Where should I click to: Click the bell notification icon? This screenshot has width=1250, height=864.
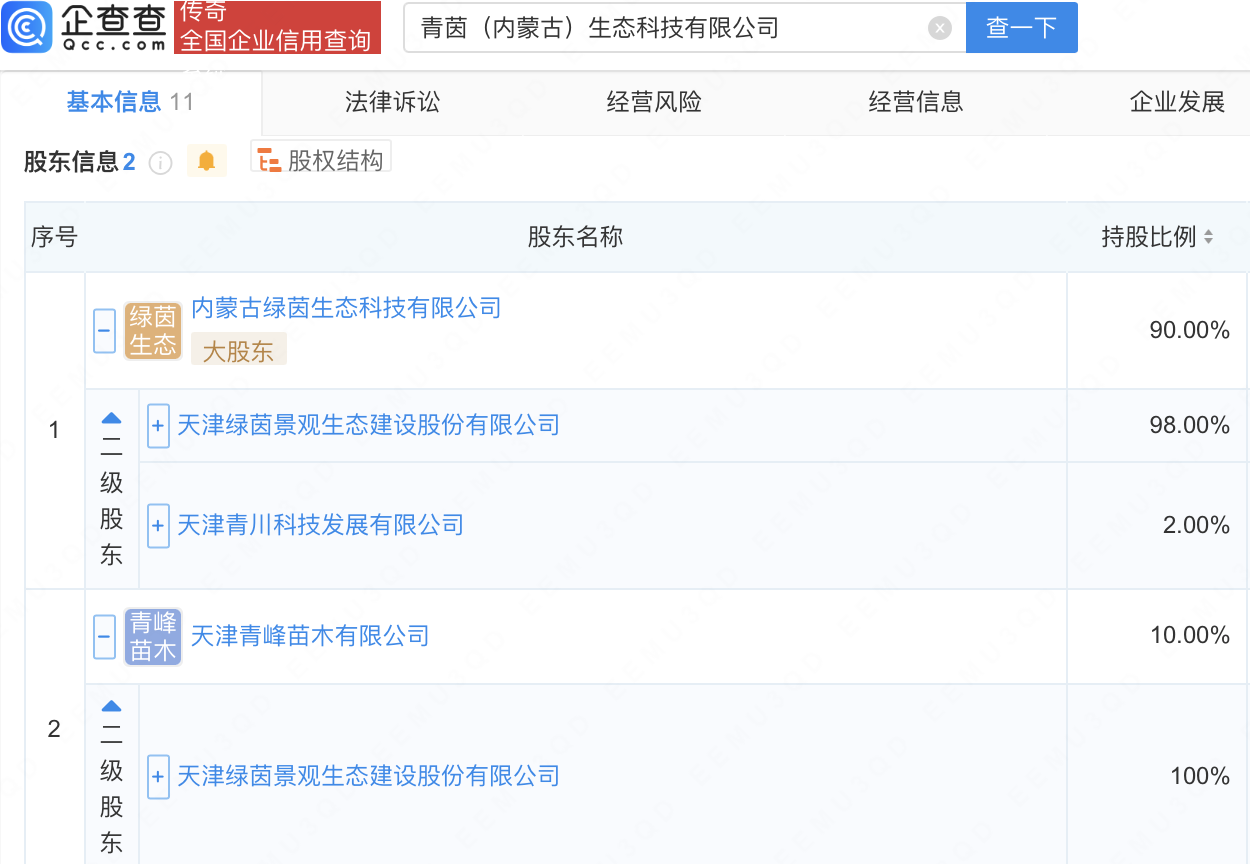207,160
